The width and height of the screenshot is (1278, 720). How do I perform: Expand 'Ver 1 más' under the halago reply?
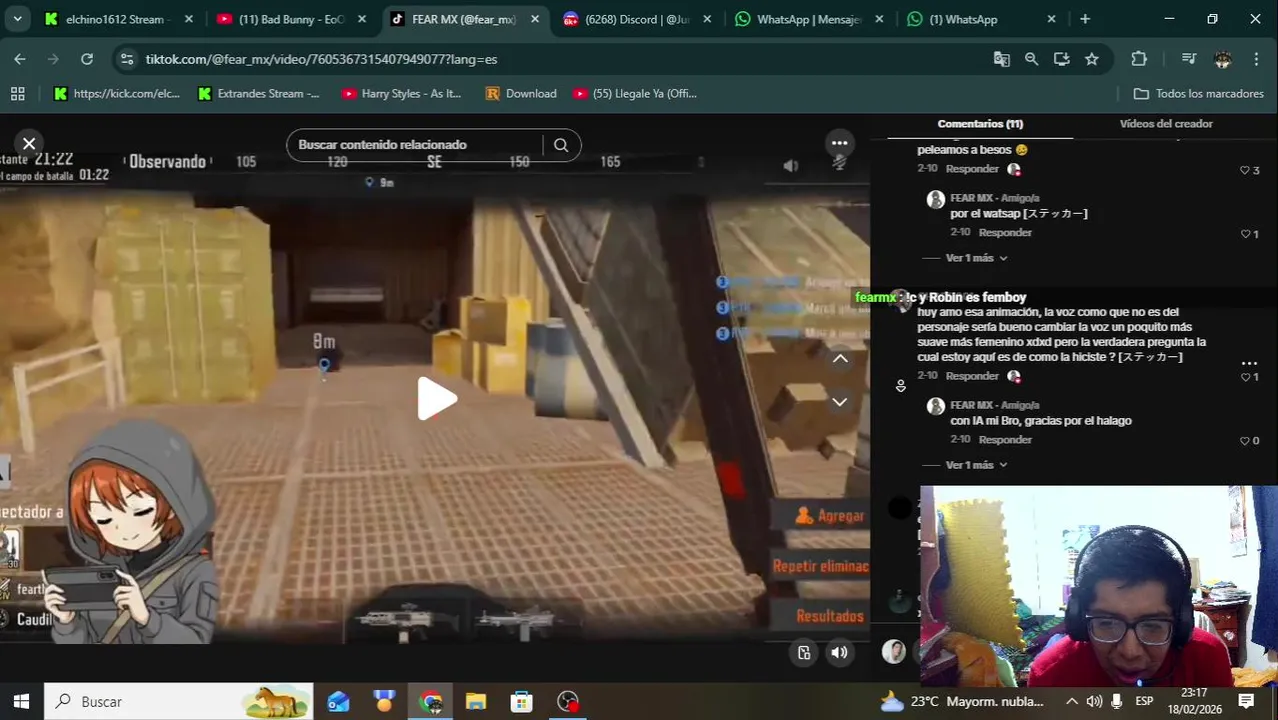tap(977, 465)
